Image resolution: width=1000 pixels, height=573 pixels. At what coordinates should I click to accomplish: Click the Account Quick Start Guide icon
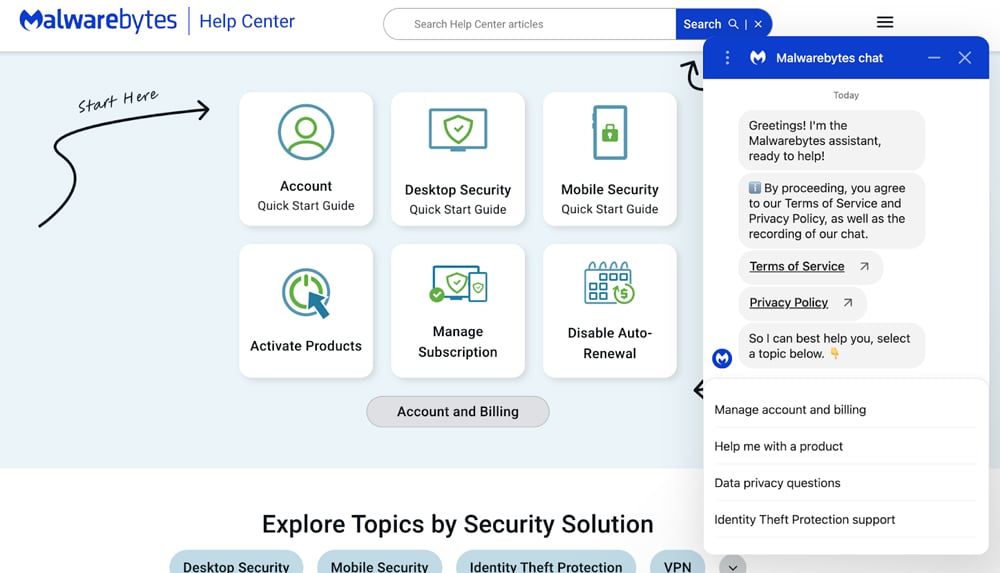(306, 131)
